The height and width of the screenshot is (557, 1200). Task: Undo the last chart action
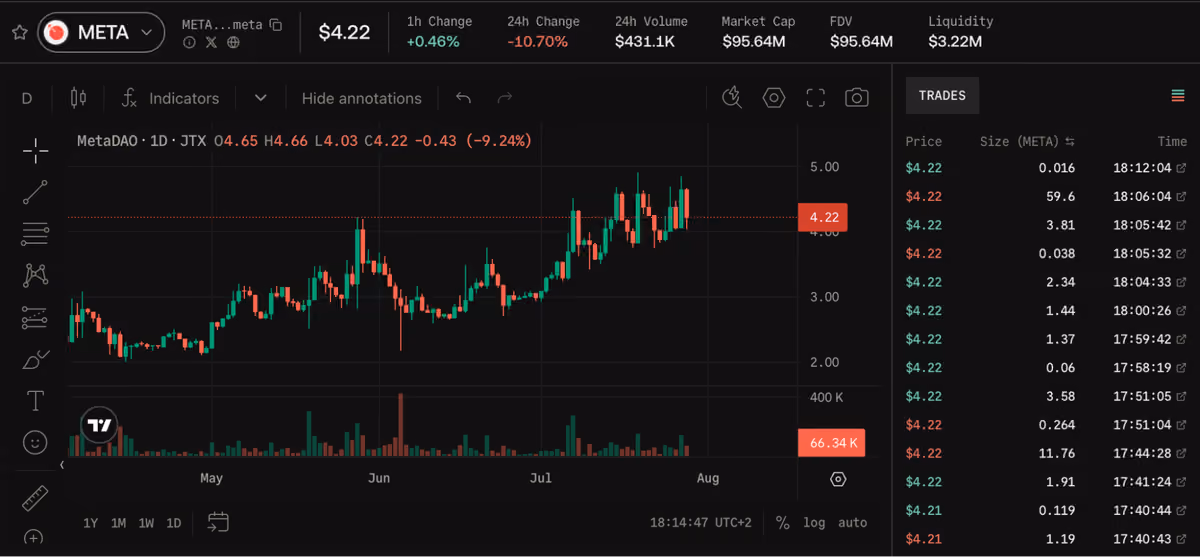coord(463,98)
